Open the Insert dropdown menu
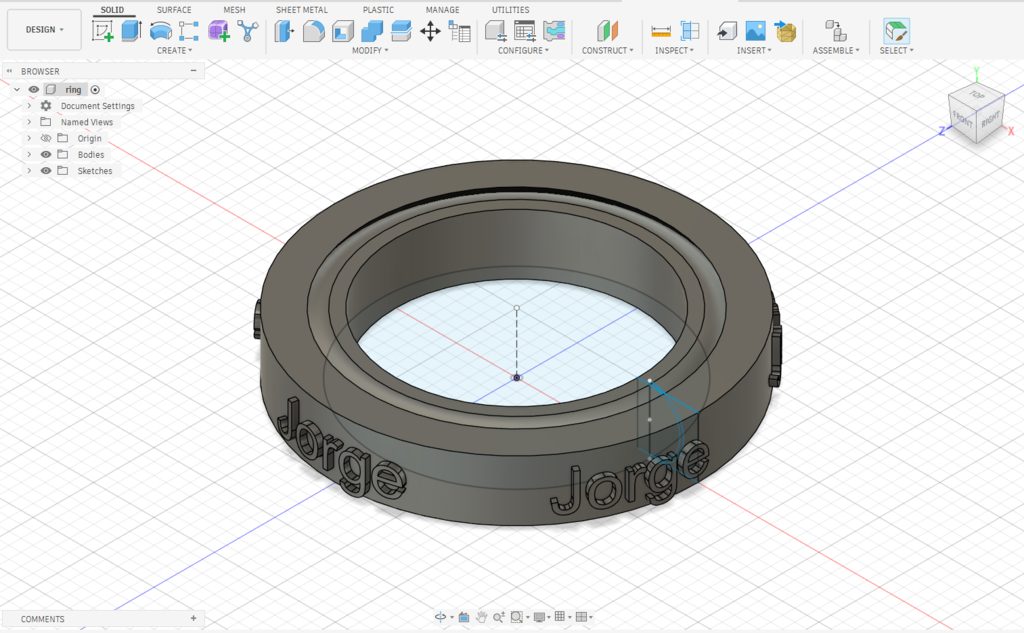 coord(754,50)
